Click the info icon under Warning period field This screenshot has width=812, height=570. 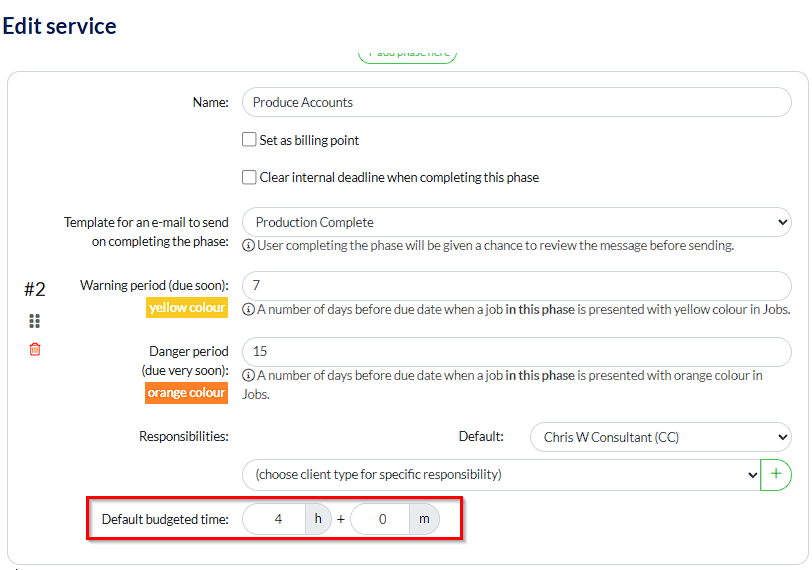(x=248, y=309)
